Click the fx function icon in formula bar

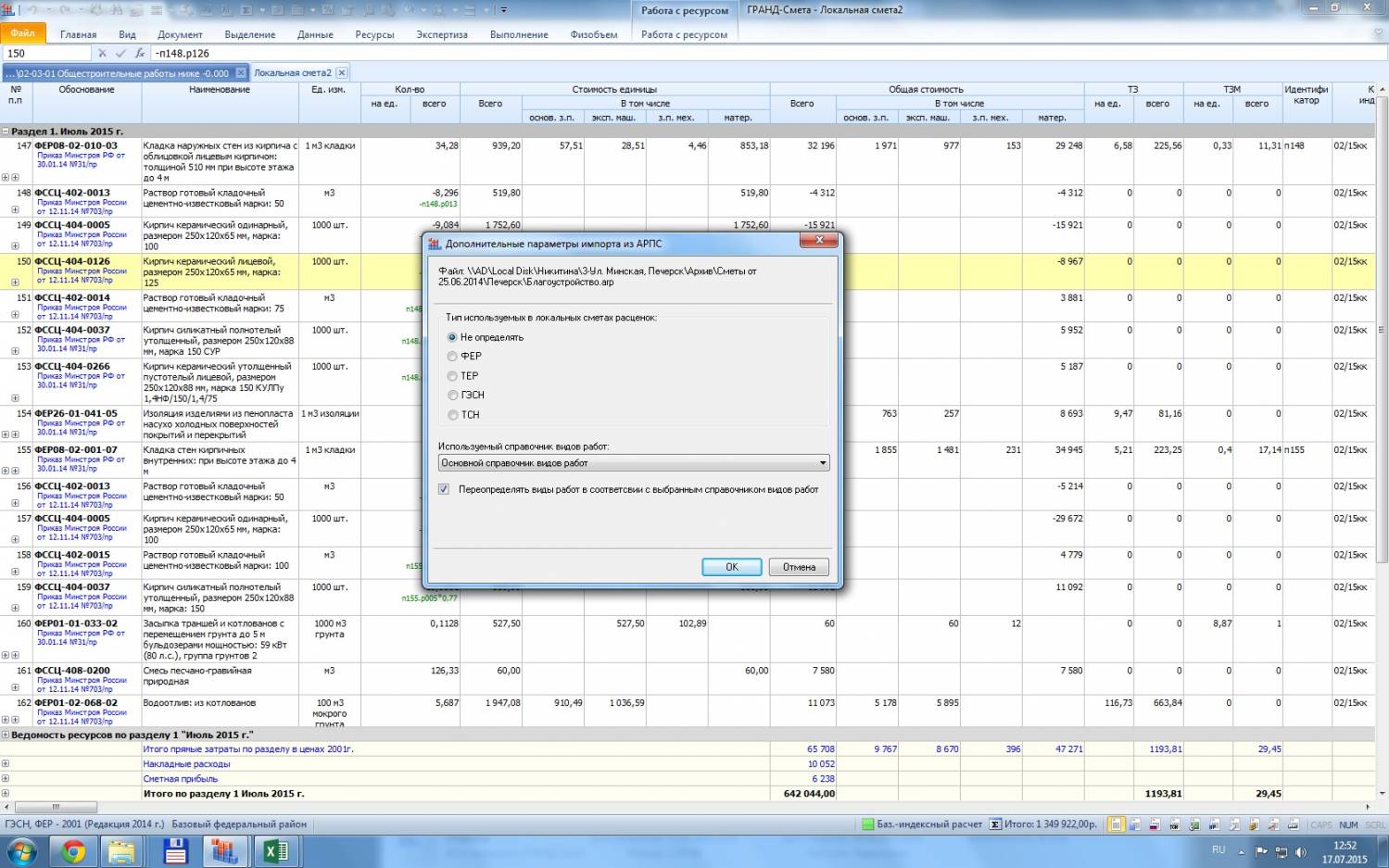[x=139, y=54]
